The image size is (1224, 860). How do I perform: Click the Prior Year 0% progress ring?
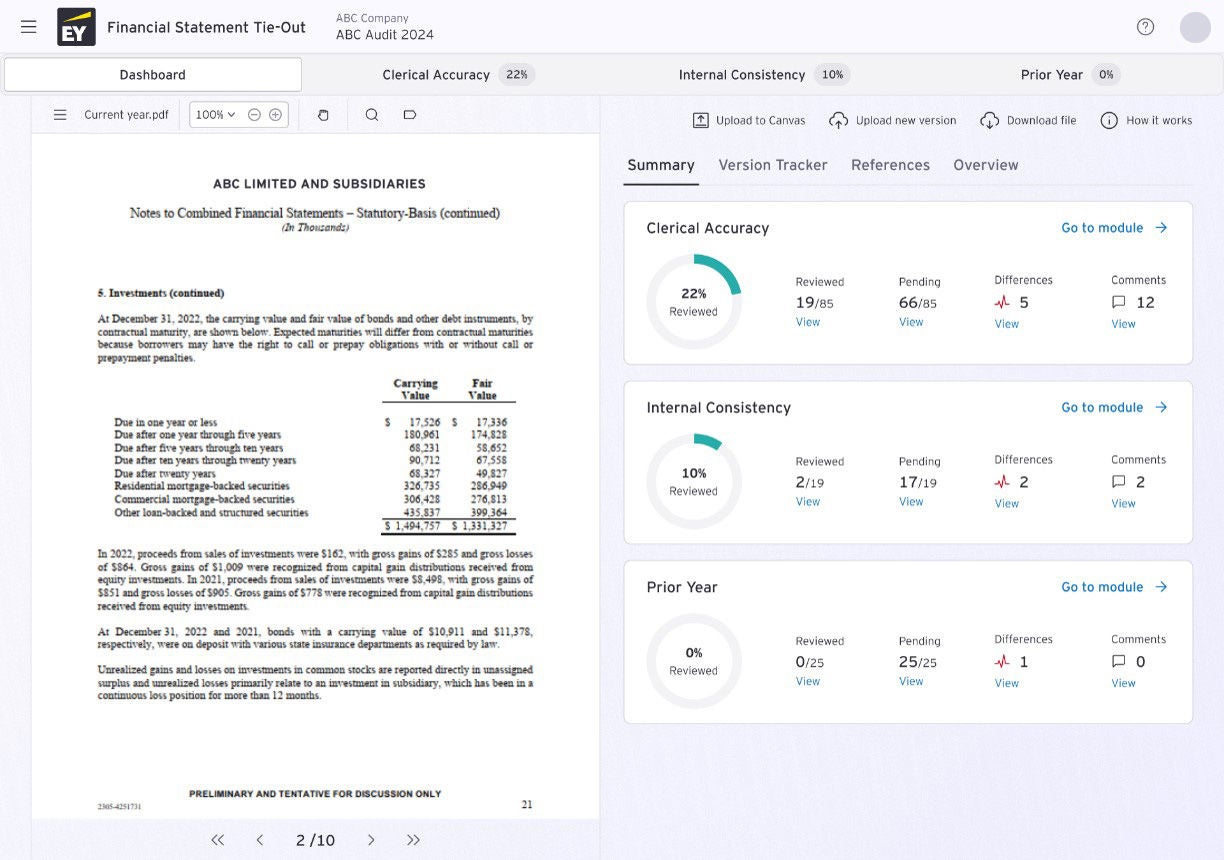tap(693, 661)
